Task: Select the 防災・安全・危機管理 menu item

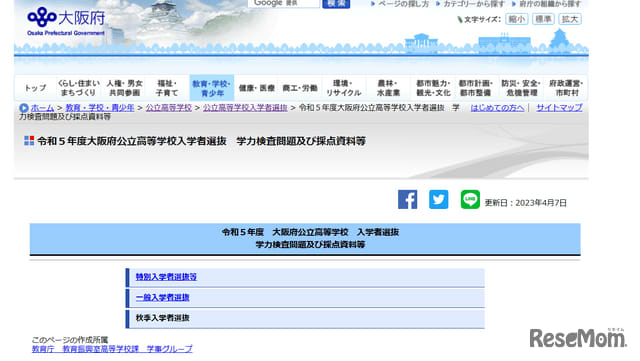Action: pos(521,88)
